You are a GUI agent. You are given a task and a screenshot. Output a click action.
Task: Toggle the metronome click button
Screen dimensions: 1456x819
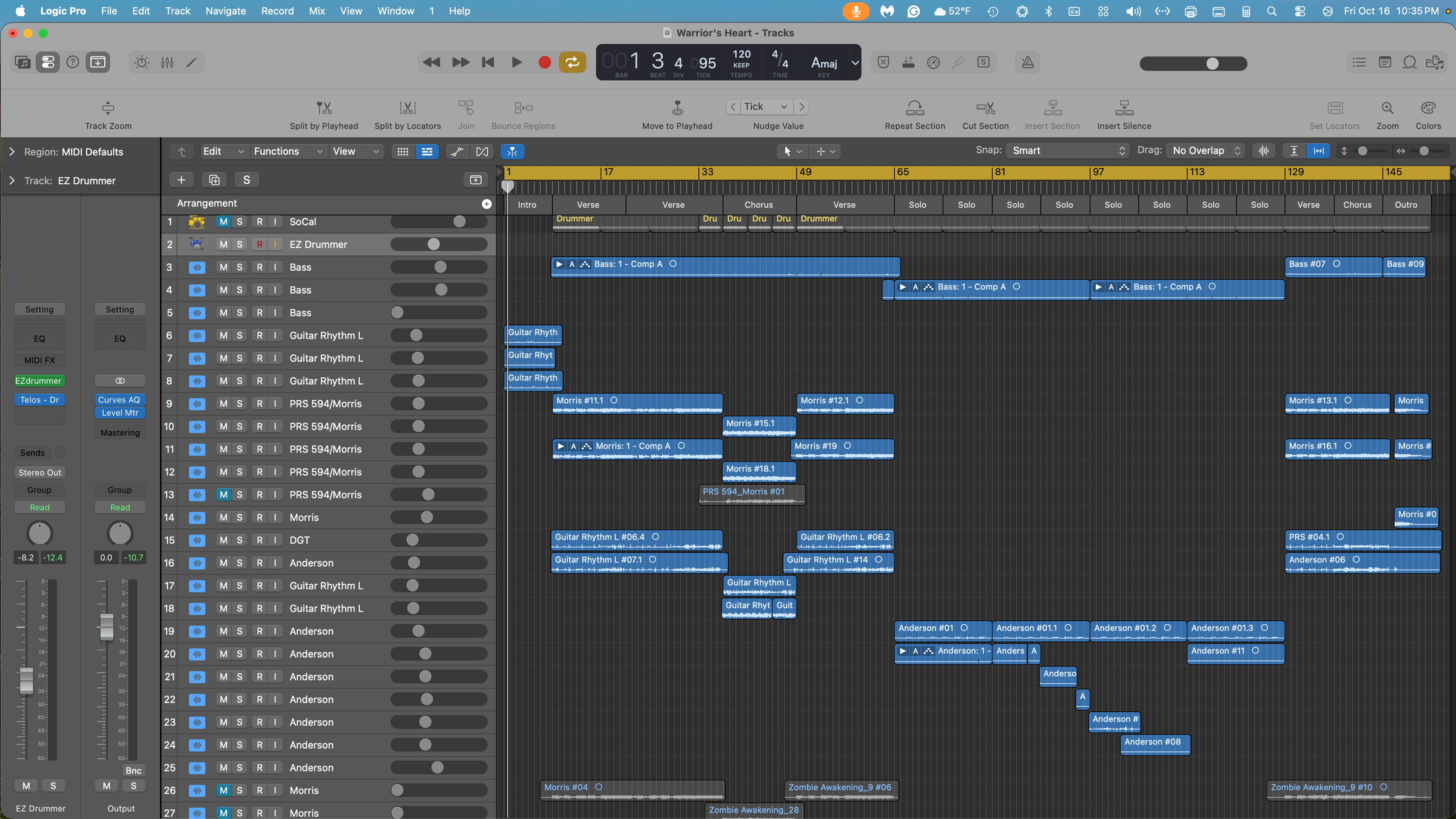tap(1028, 62)
